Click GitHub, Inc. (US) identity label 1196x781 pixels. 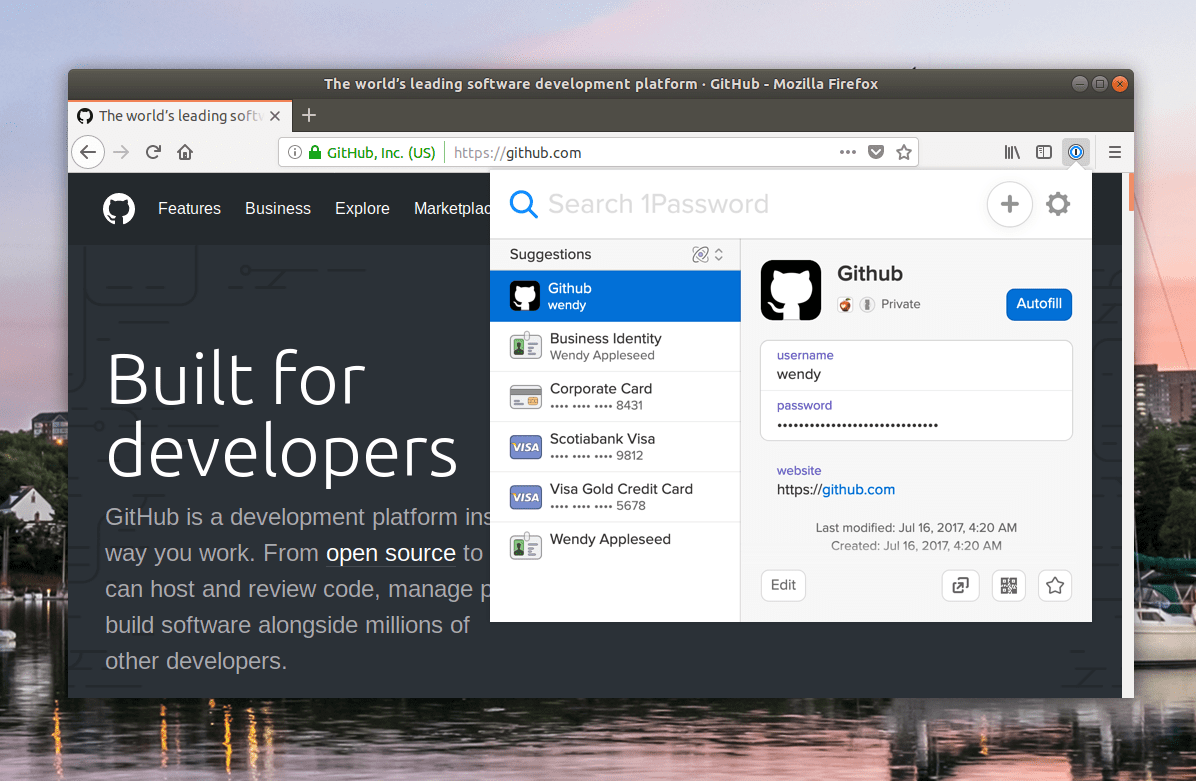381,153
